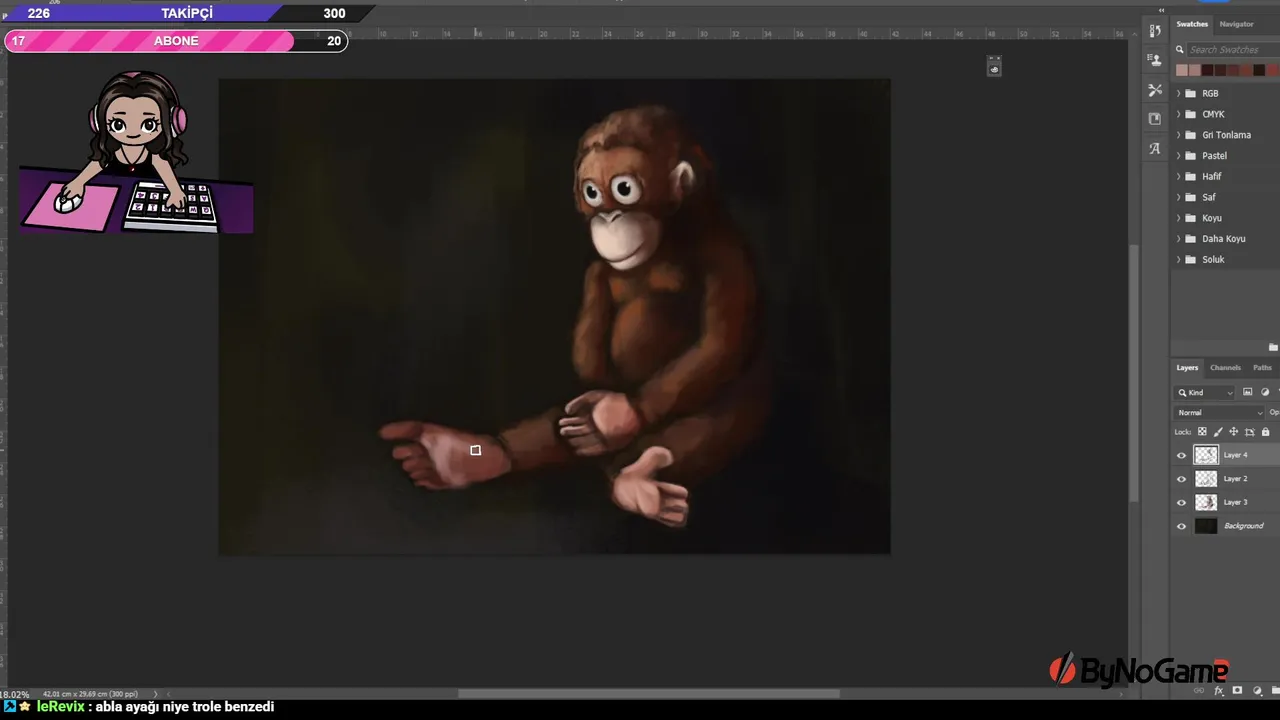Select the Layer 3 name

[x=1235, y=502]
